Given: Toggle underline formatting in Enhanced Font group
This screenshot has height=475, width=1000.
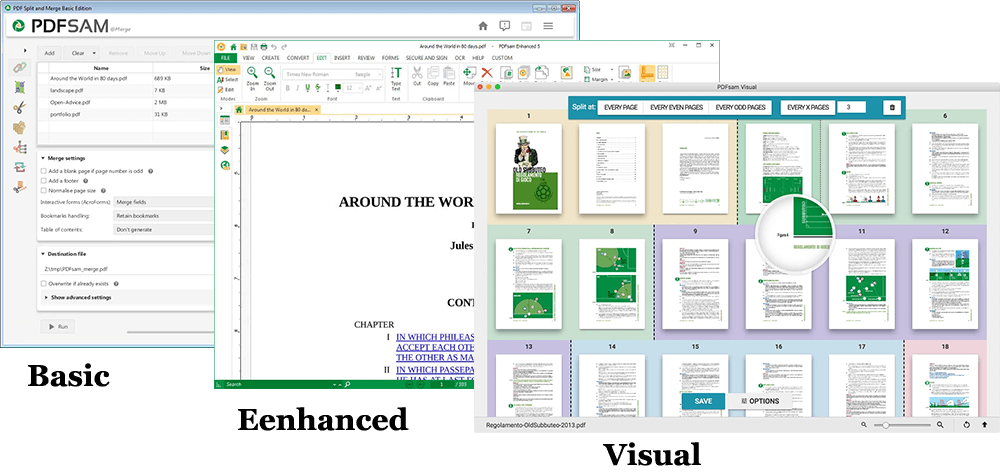Looking at the screenshot, I should (308, 88).
